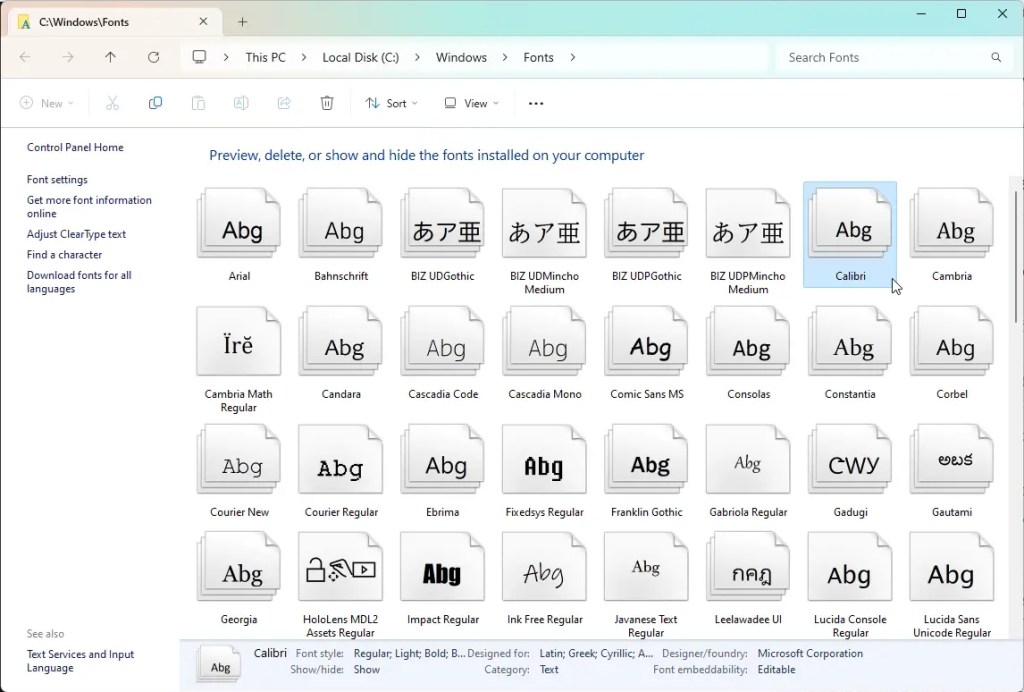
Task: Select the Cascadia Code font icon
Action: tap(443, 341)
